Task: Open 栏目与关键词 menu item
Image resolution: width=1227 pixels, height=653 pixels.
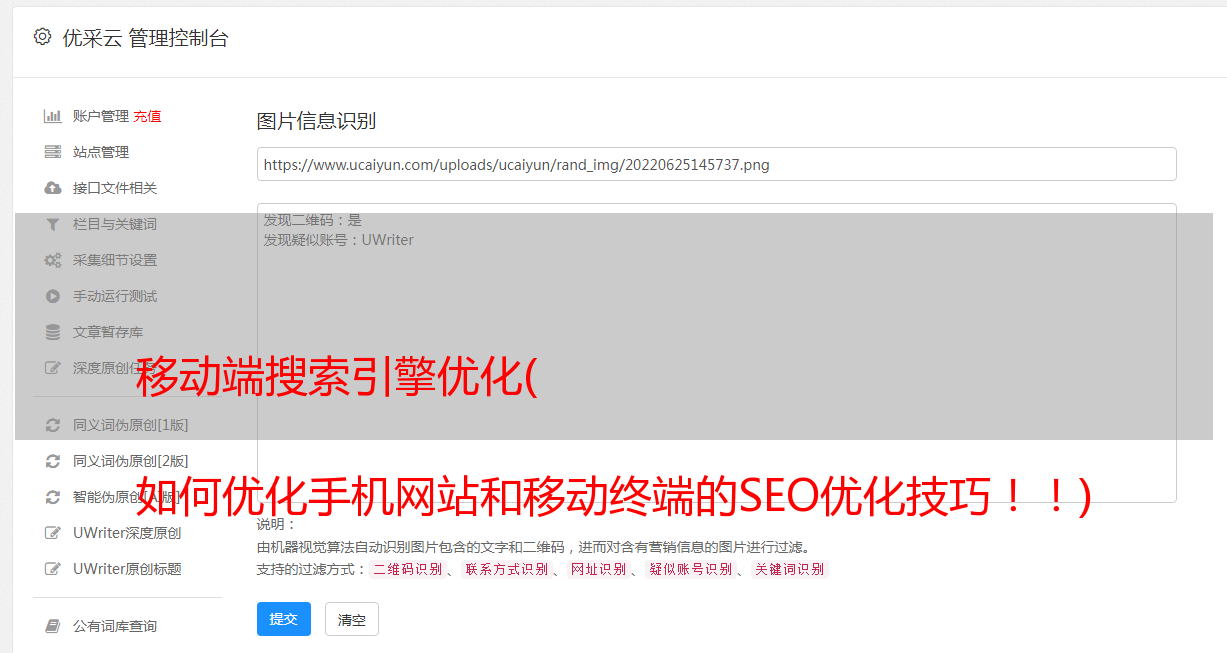Action: click(115, 224)
